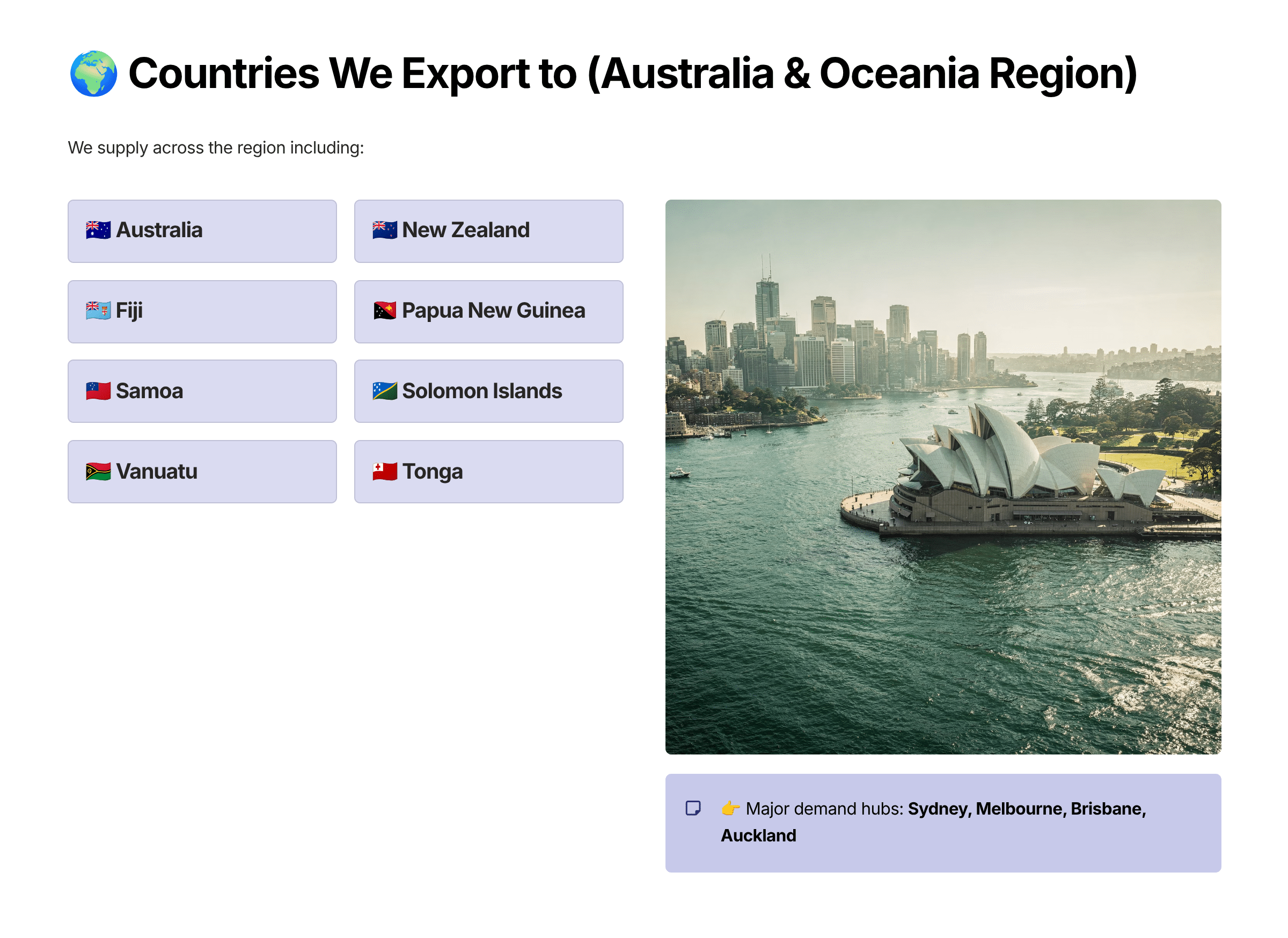Click the Solomon Islands flag icon

[384, 391]
